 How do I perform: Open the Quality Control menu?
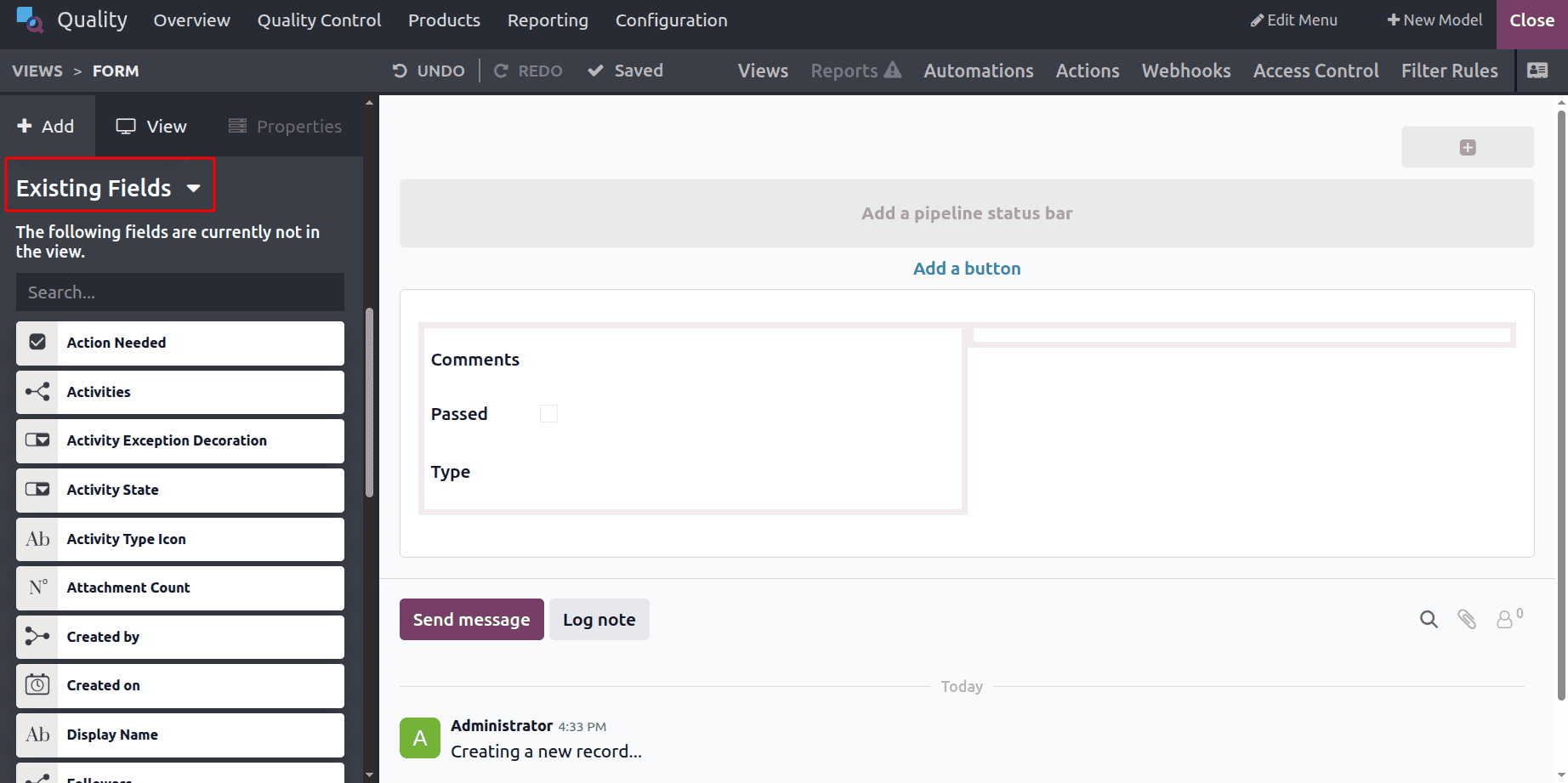319,20
